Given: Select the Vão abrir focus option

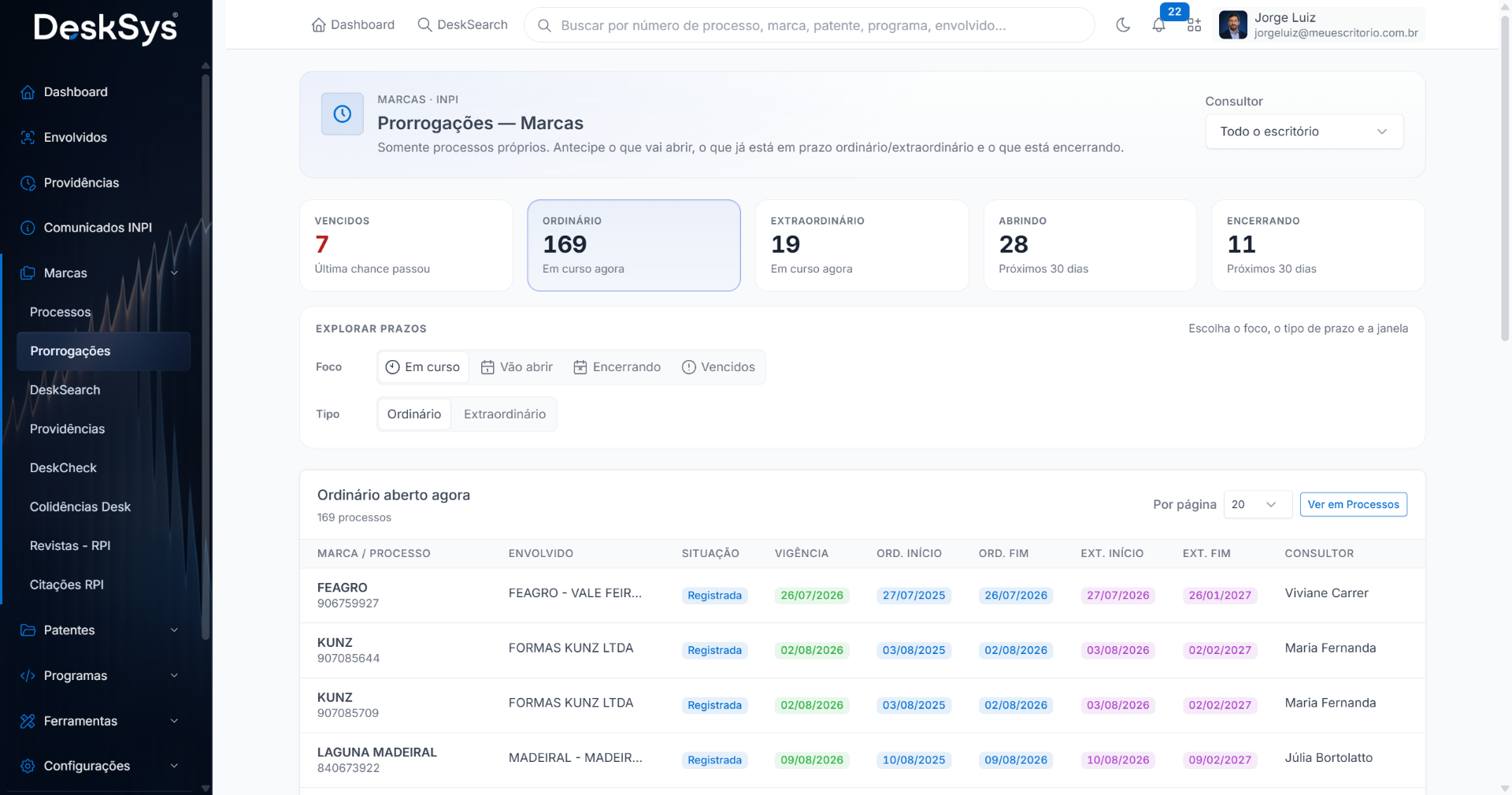Looking at the screenshot, I should point(517,367).
